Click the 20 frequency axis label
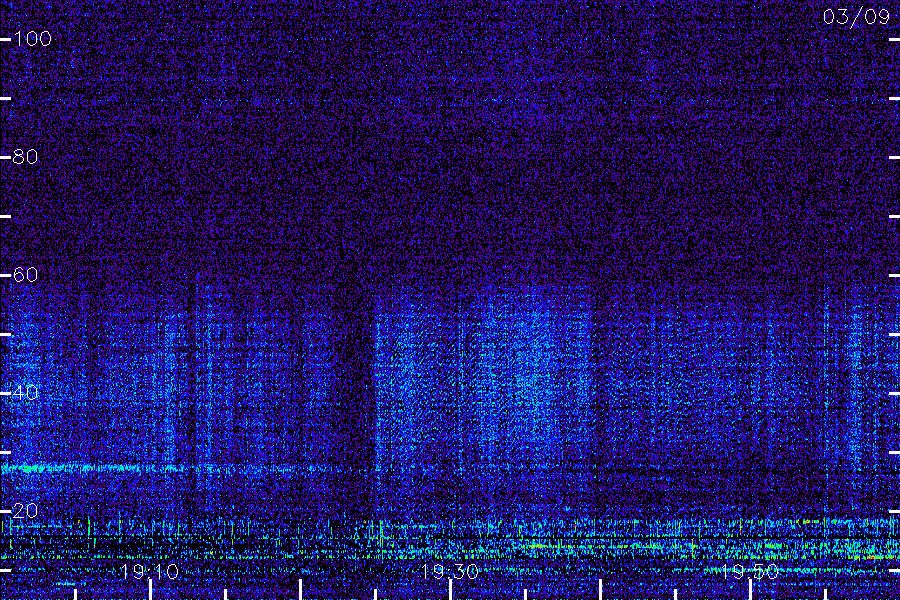This screenshot has width=900, height=600. point(25,510)
